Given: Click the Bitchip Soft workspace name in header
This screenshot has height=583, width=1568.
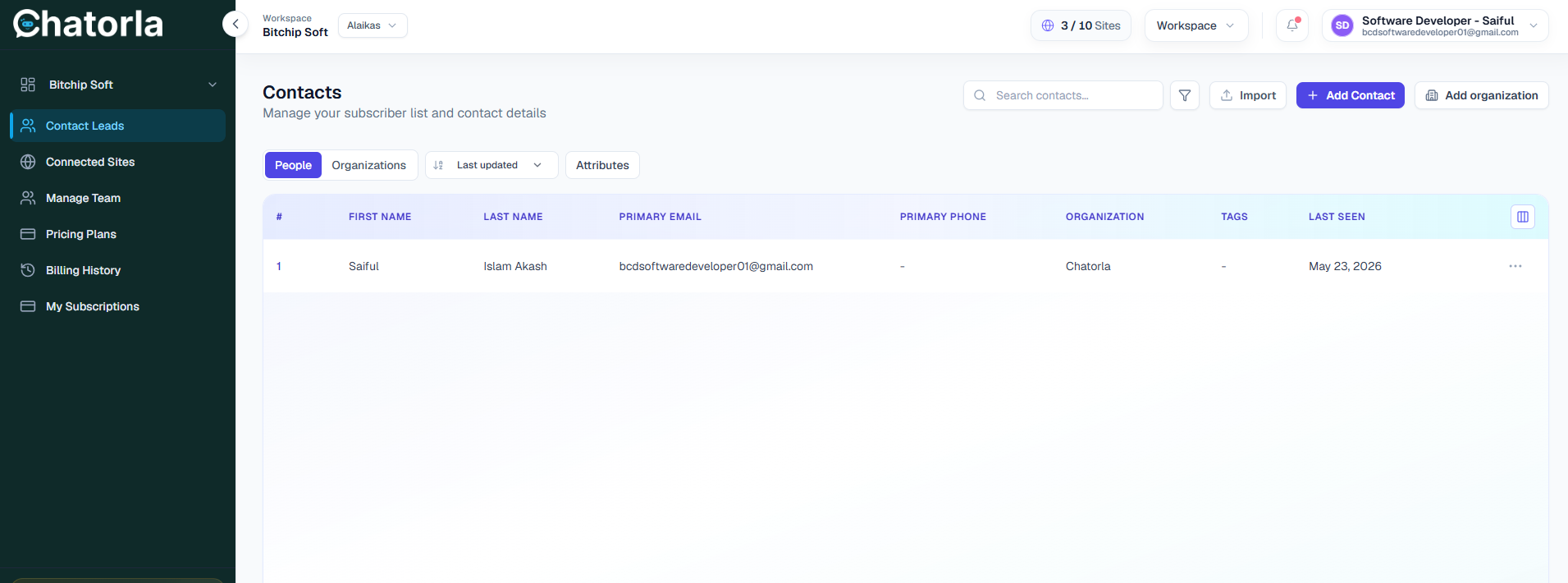Looking at the screenshot, I should point(295,32).
